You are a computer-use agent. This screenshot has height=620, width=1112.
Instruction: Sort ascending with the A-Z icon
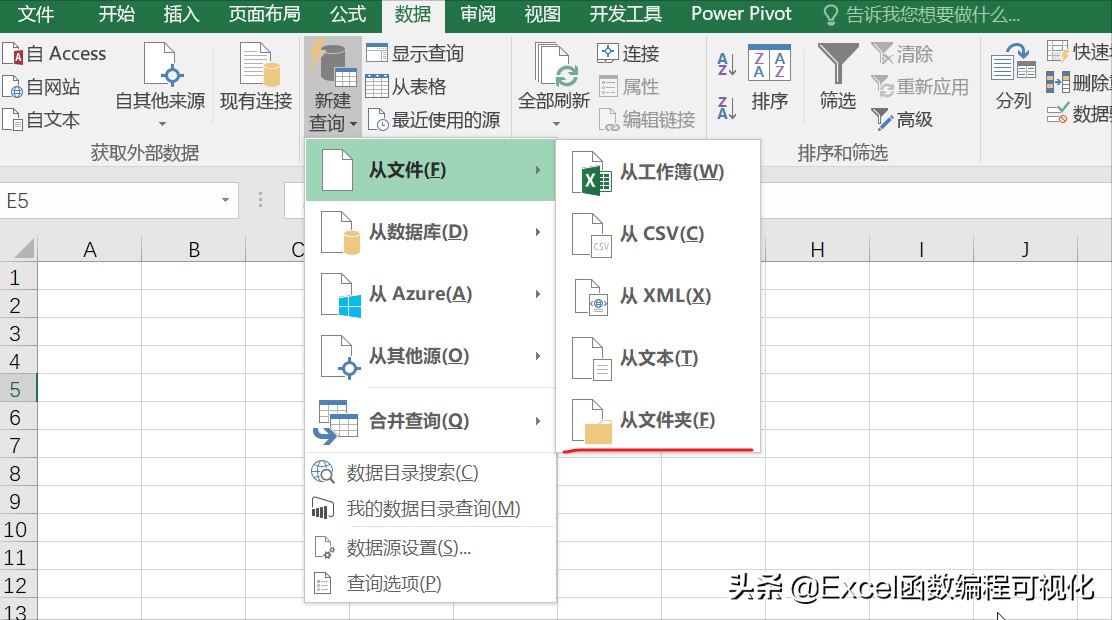[x=727, y=66]
